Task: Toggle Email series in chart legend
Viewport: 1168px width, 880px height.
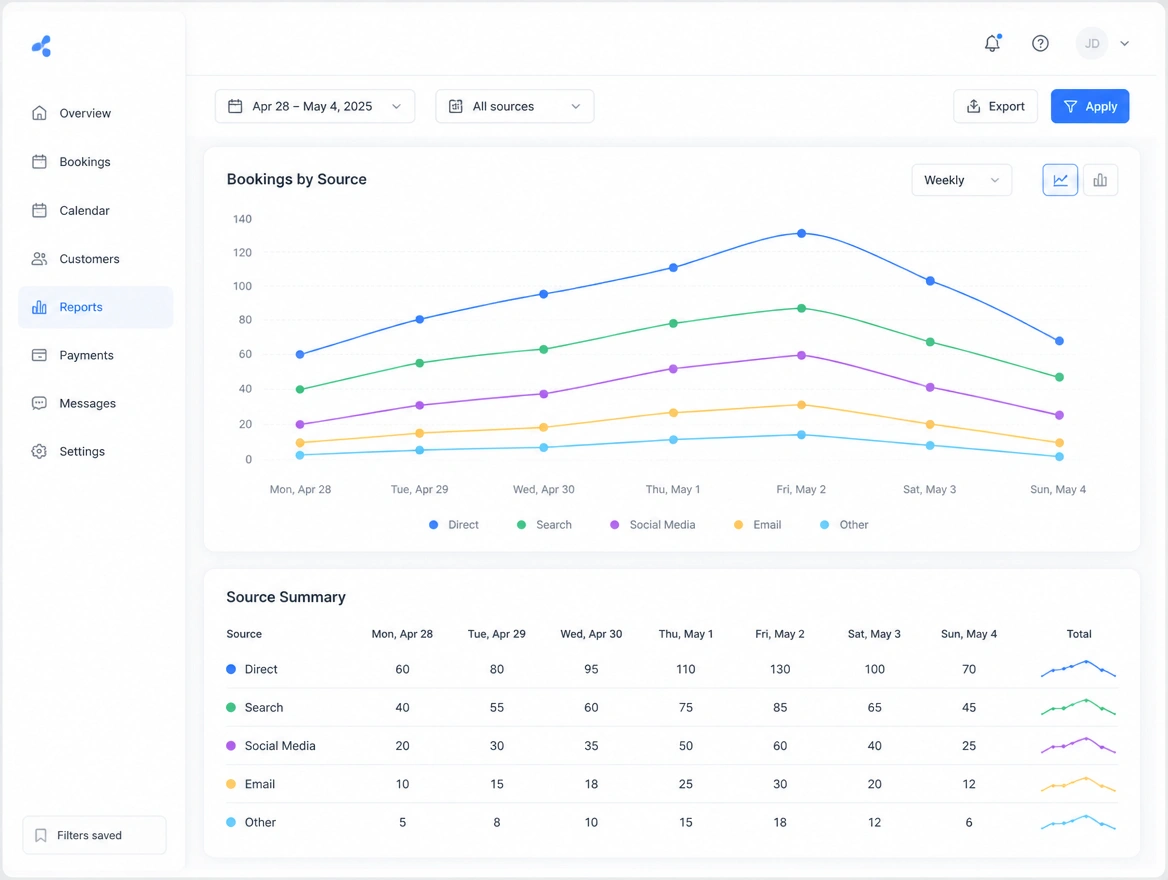Action: pos(758,525)
